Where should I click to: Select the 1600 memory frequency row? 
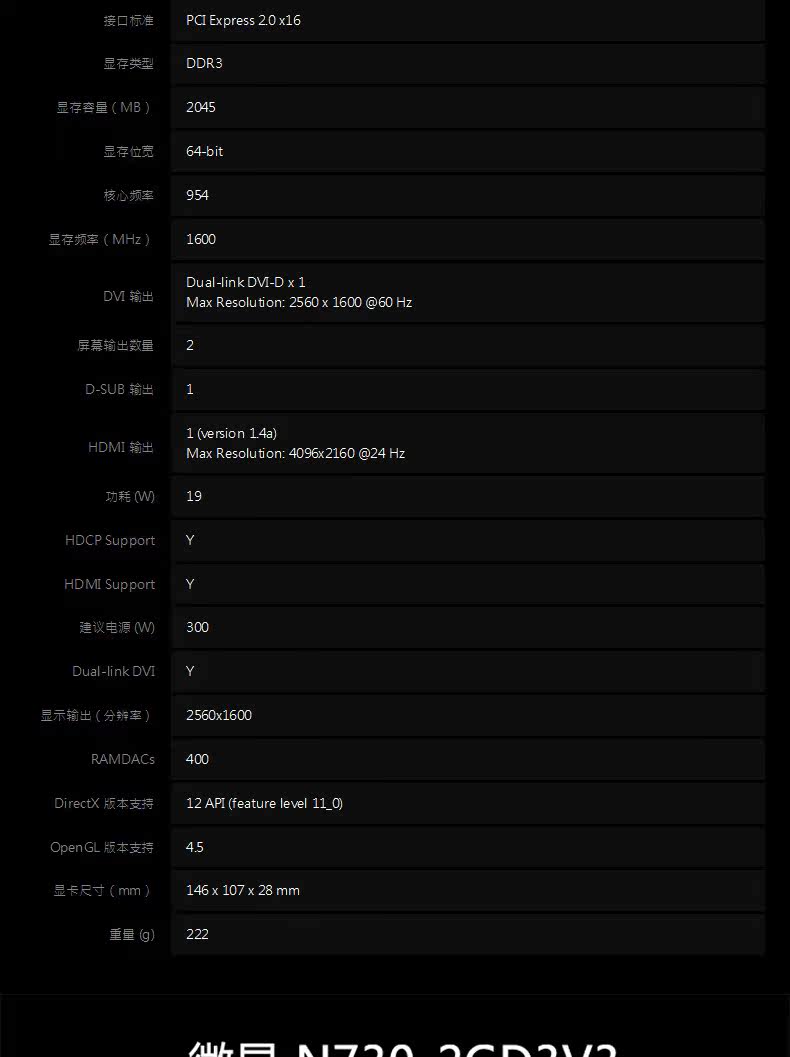[468, 239]
